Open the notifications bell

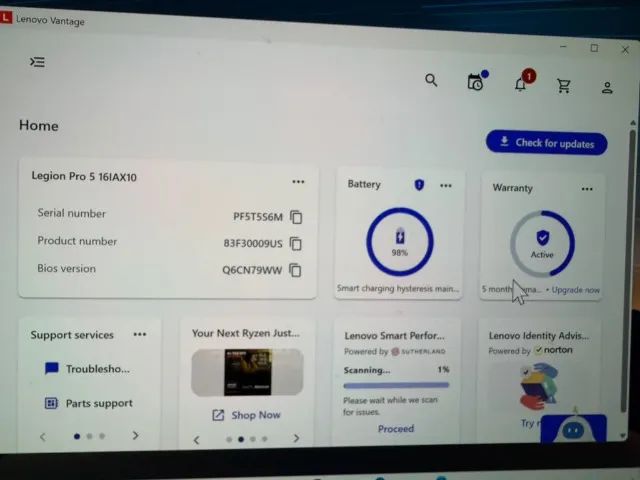(x=520, y=84)
